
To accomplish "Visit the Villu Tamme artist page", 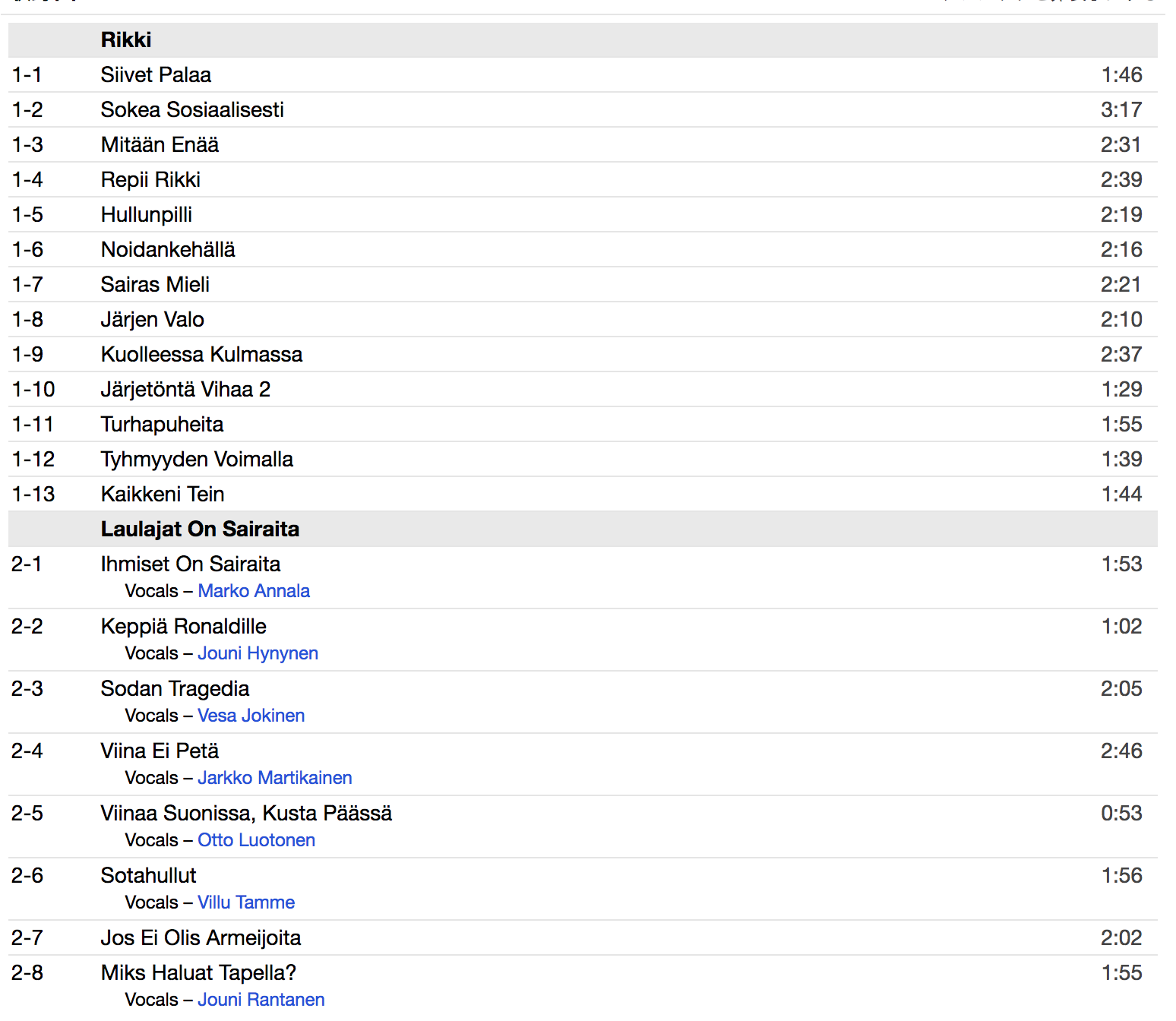I will [246, 902].
